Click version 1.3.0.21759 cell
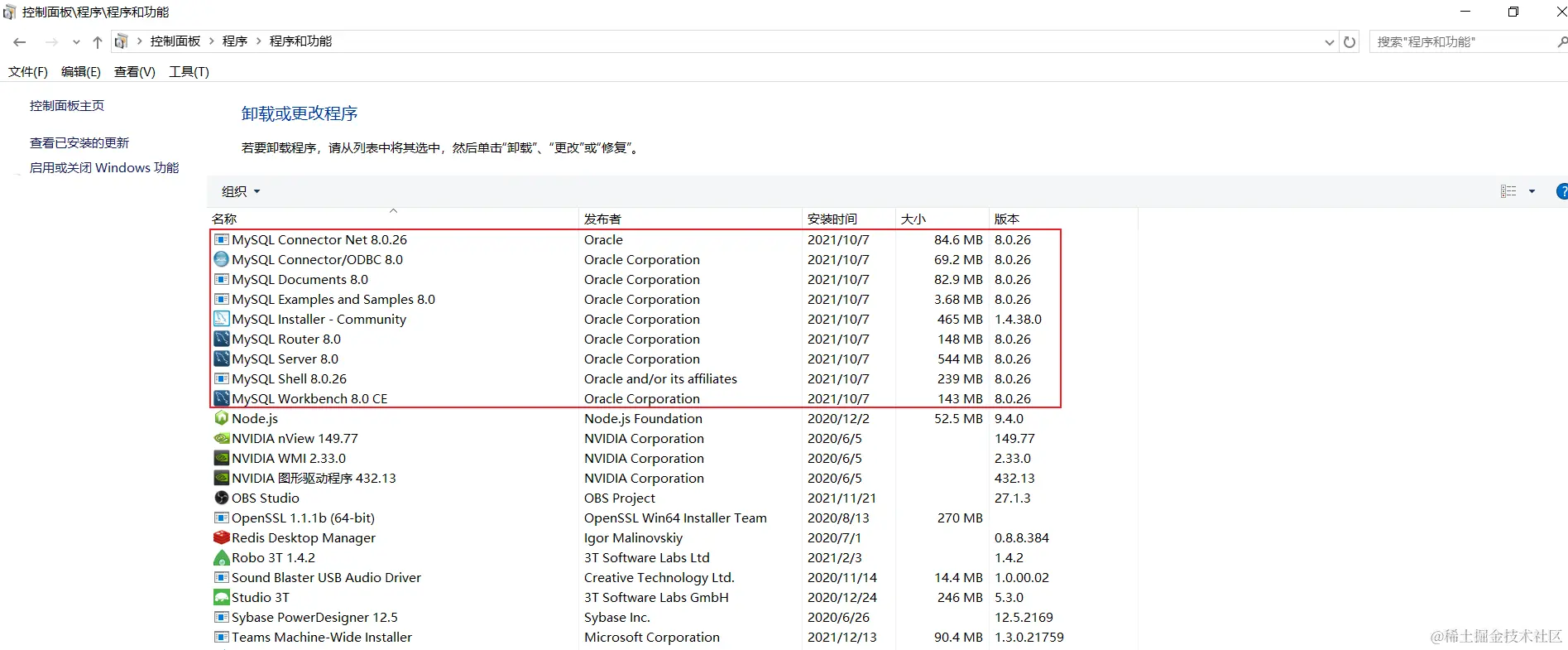This screenshot has height=650, width=1568. [1029, 637]
